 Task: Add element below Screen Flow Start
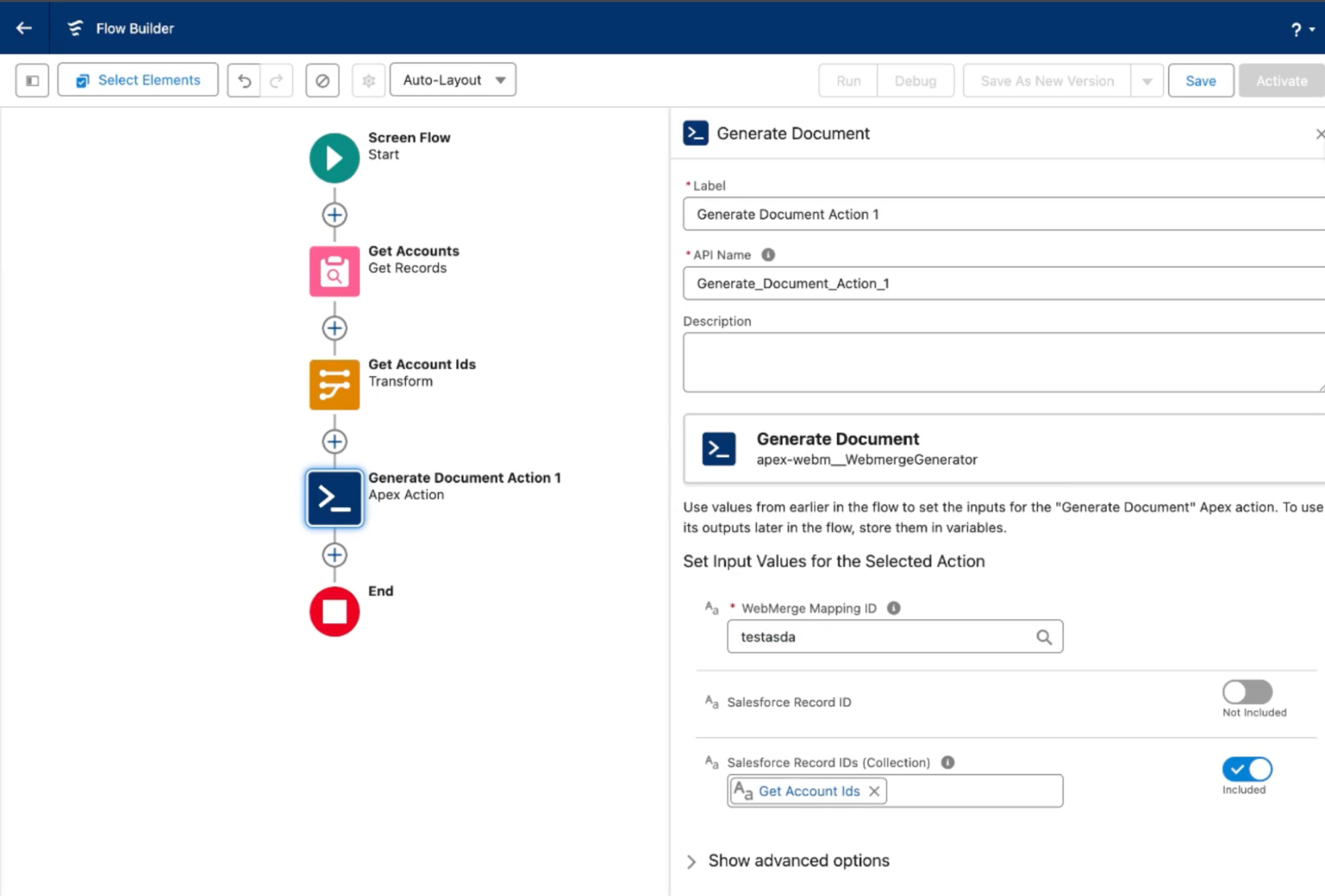pyautogui.click(x=334, y=215)
